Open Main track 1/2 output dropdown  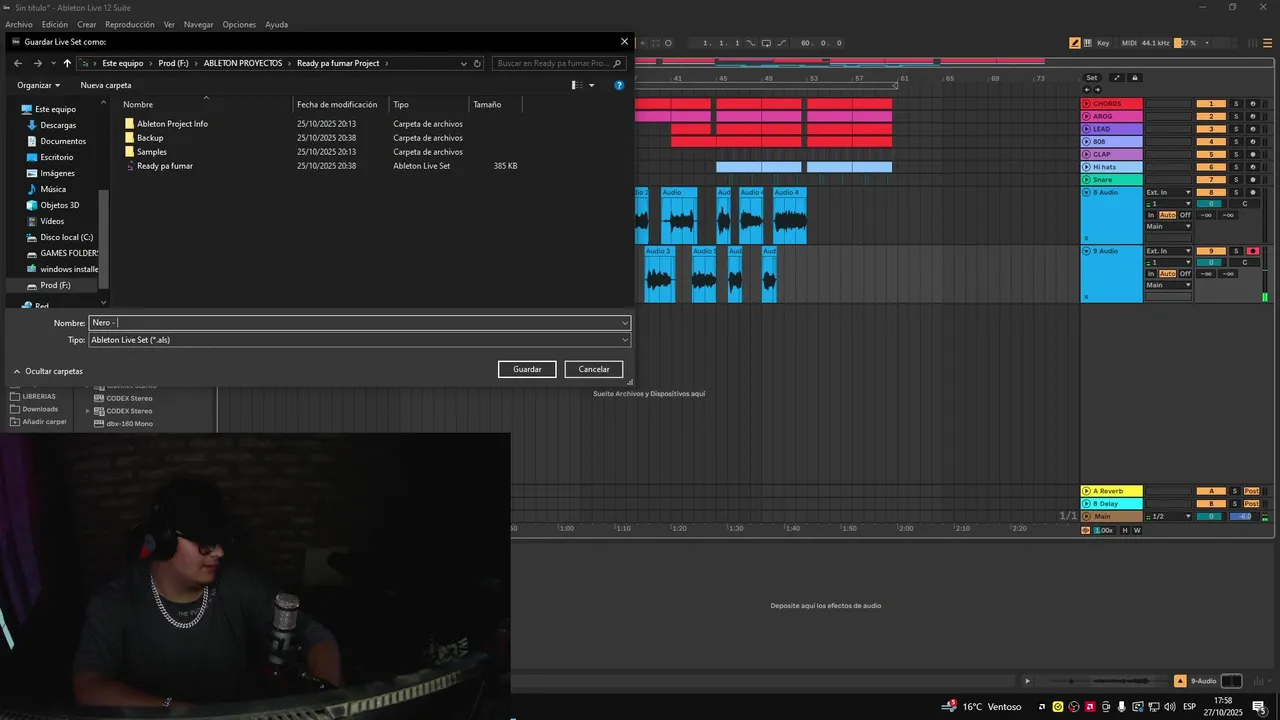click(1169, 516)
